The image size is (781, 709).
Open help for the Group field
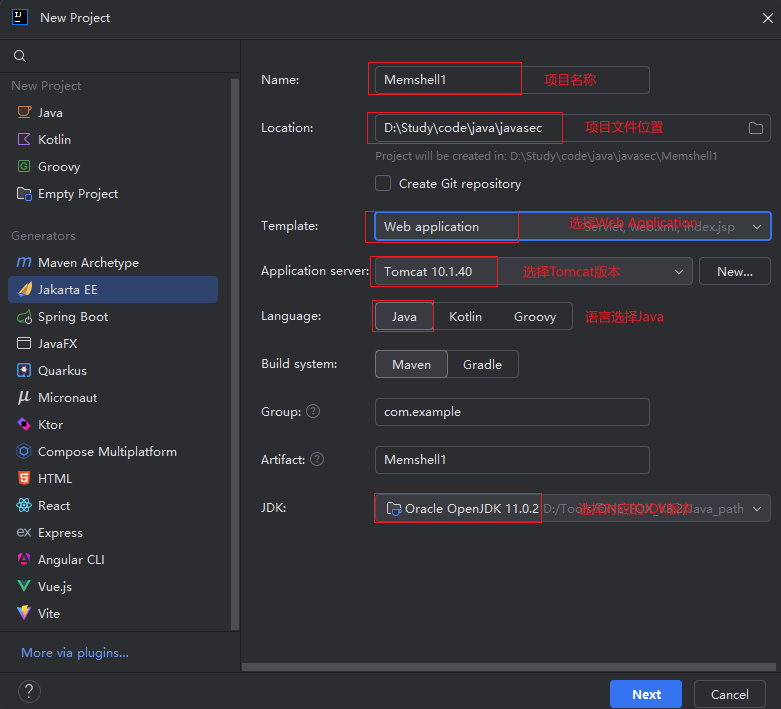pos(313,411)
